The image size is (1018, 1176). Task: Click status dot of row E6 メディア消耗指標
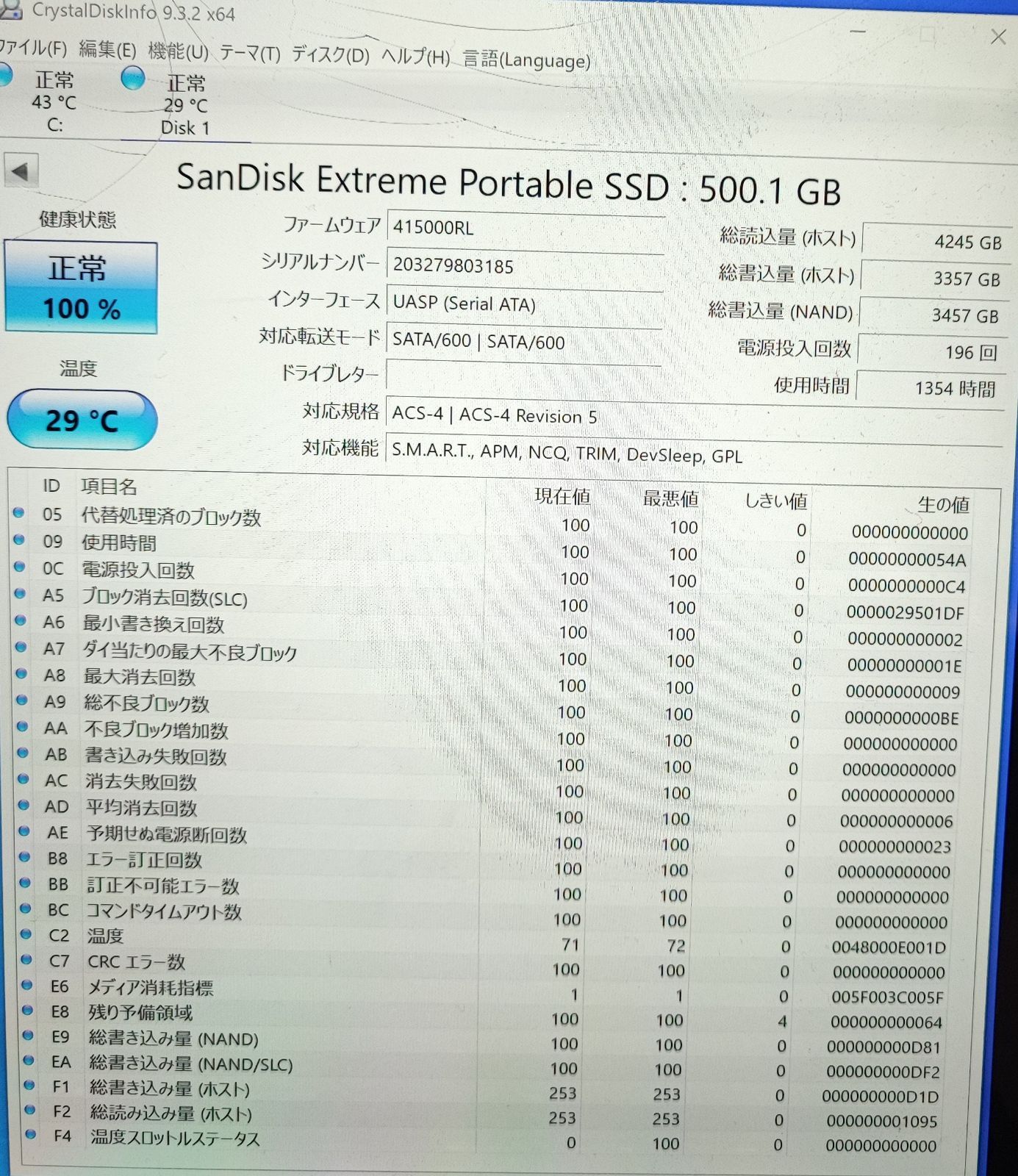pyautogui.click(x=27, y=985)
